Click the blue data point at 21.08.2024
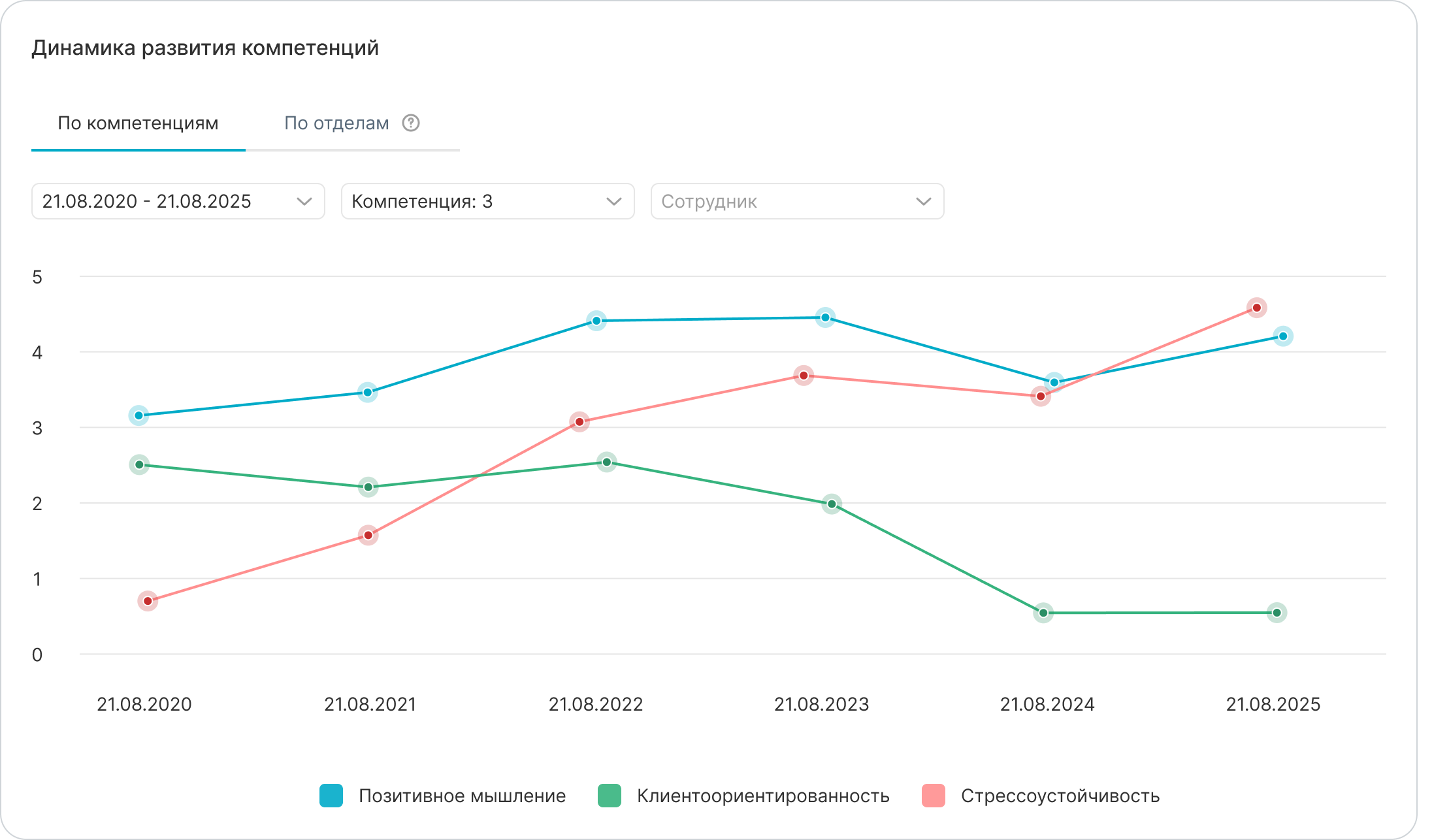 coord(1054,382)
